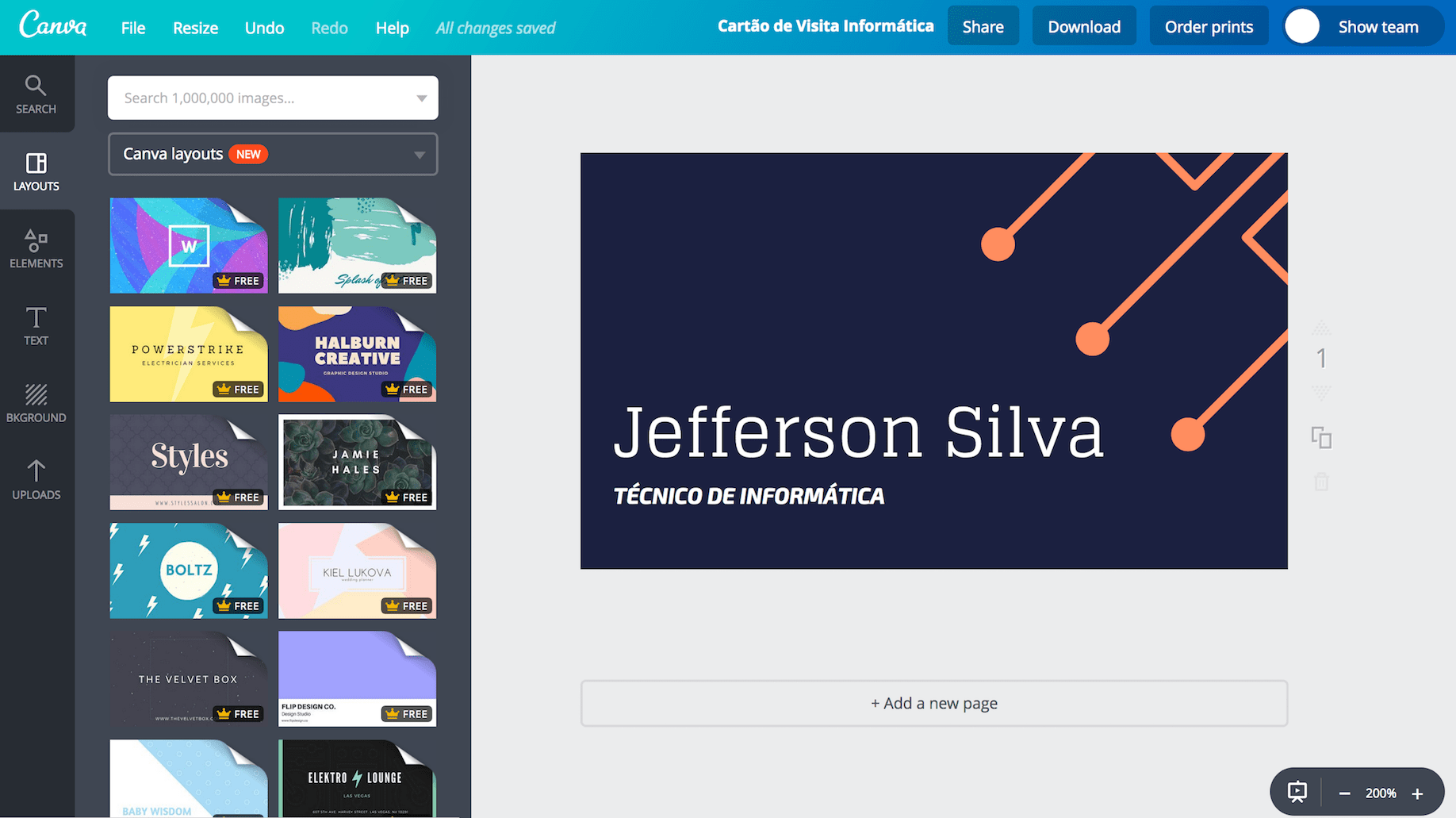Viewport: 1456px width, 818px height.
Task: Click Redo in the top bar
Action: (x=329, y=28)
